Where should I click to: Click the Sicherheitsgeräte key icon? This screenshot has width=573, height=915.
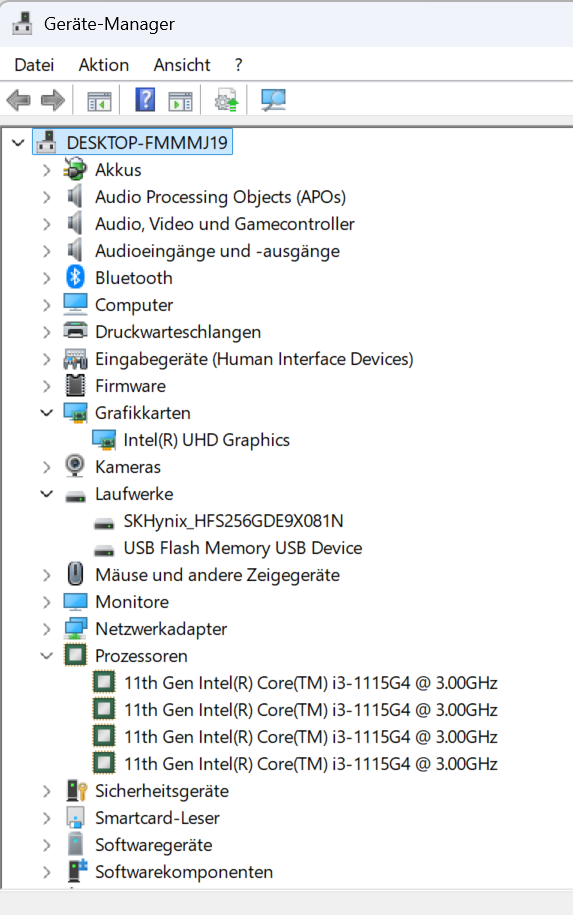pos(76,791)
